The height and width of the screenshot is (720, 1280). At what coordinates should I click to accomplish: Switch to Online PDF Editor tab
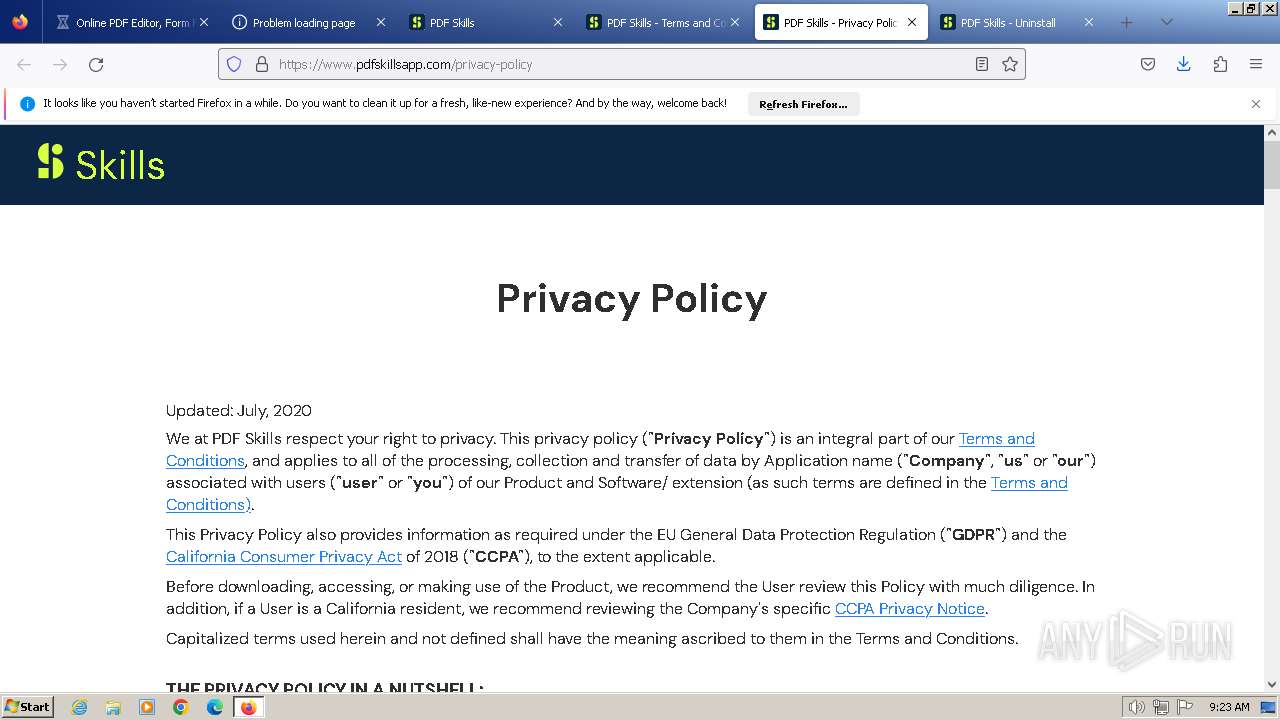click(130, 22)
